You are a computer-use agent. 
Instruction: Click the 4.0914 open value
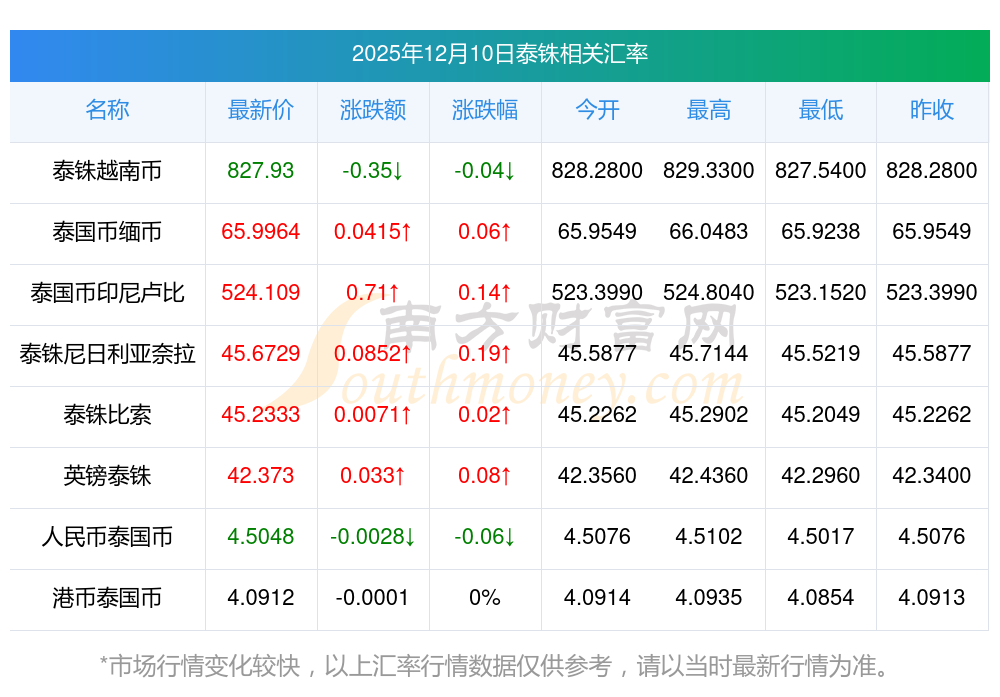[597, 598]
